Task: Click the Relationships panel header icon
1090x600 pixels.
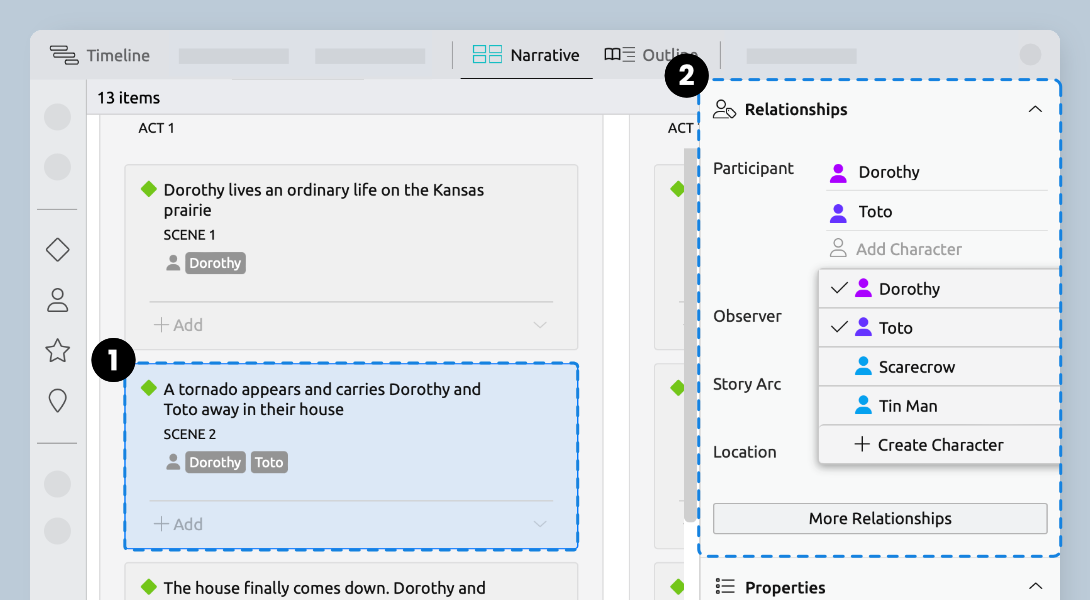Action: (724, 109)
